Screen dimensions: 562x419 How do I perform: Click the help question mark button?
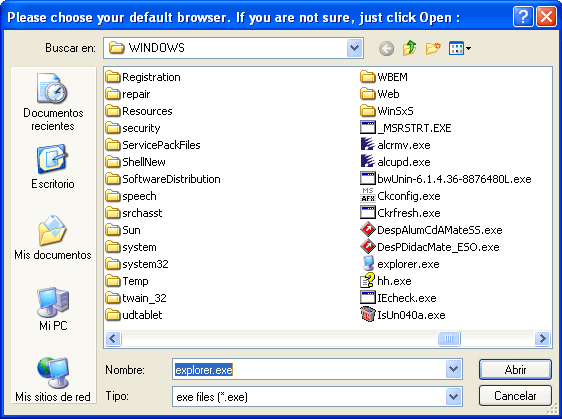tap(523, 16)
